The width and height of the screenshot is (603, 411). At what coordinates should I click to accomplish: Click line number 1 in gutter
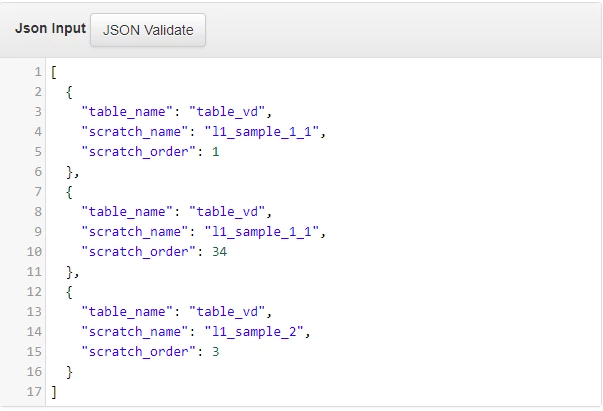pyautogui.click(x=37, y=72)
